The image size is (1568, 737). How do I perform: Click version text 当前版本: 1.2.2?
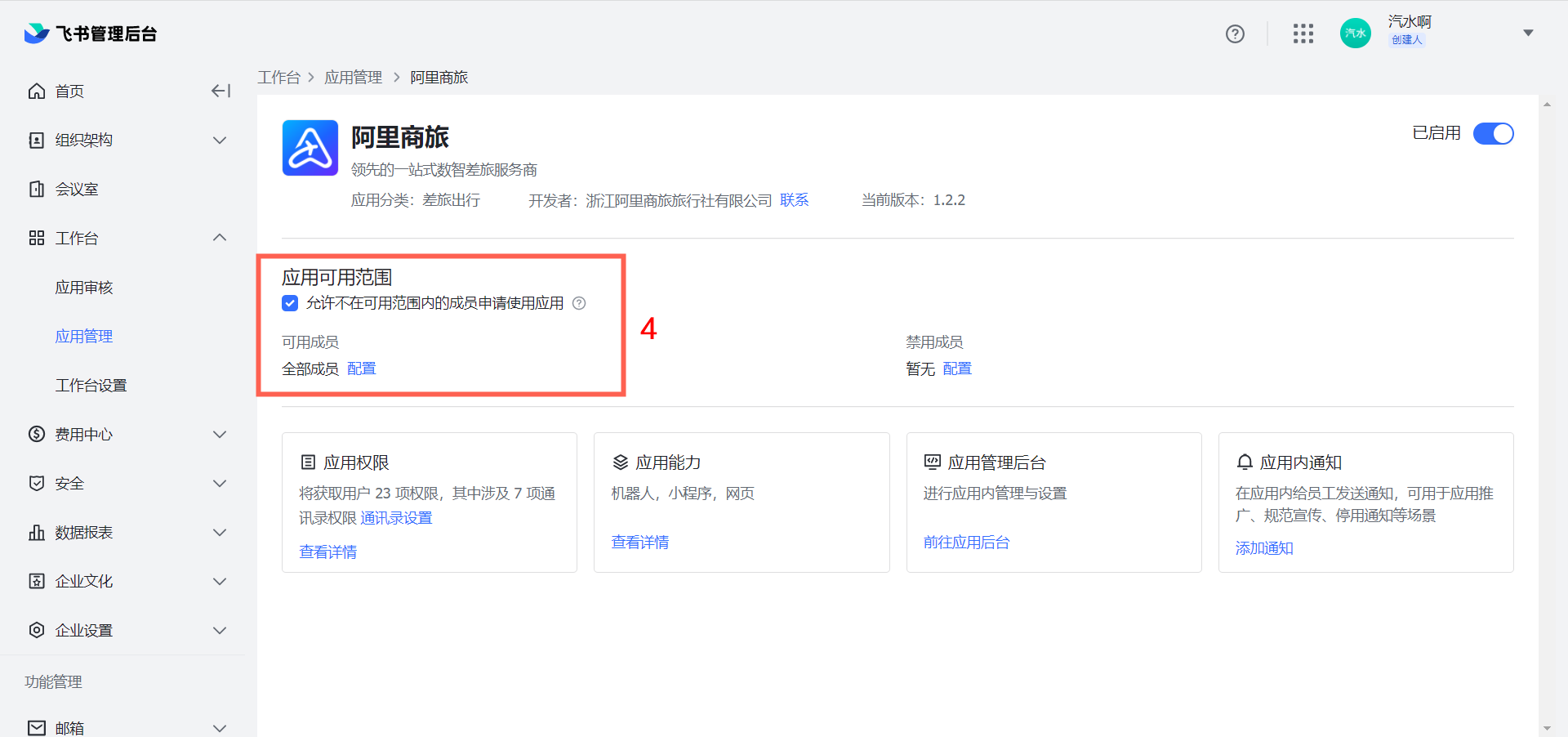pyautogui.click(x=913, y=200)
